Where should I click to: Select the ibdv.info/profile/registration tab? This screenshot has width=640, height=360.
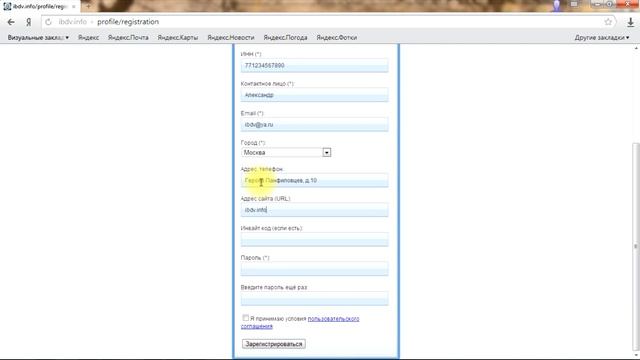(40, 7)
